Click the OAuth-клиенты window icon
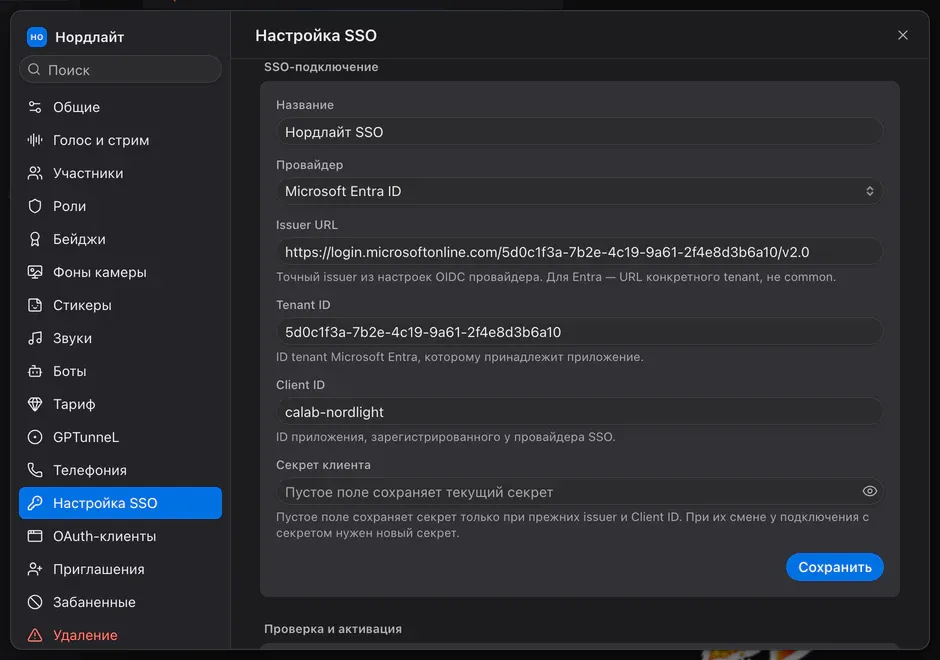940x660 pixels. coord(35,536)
